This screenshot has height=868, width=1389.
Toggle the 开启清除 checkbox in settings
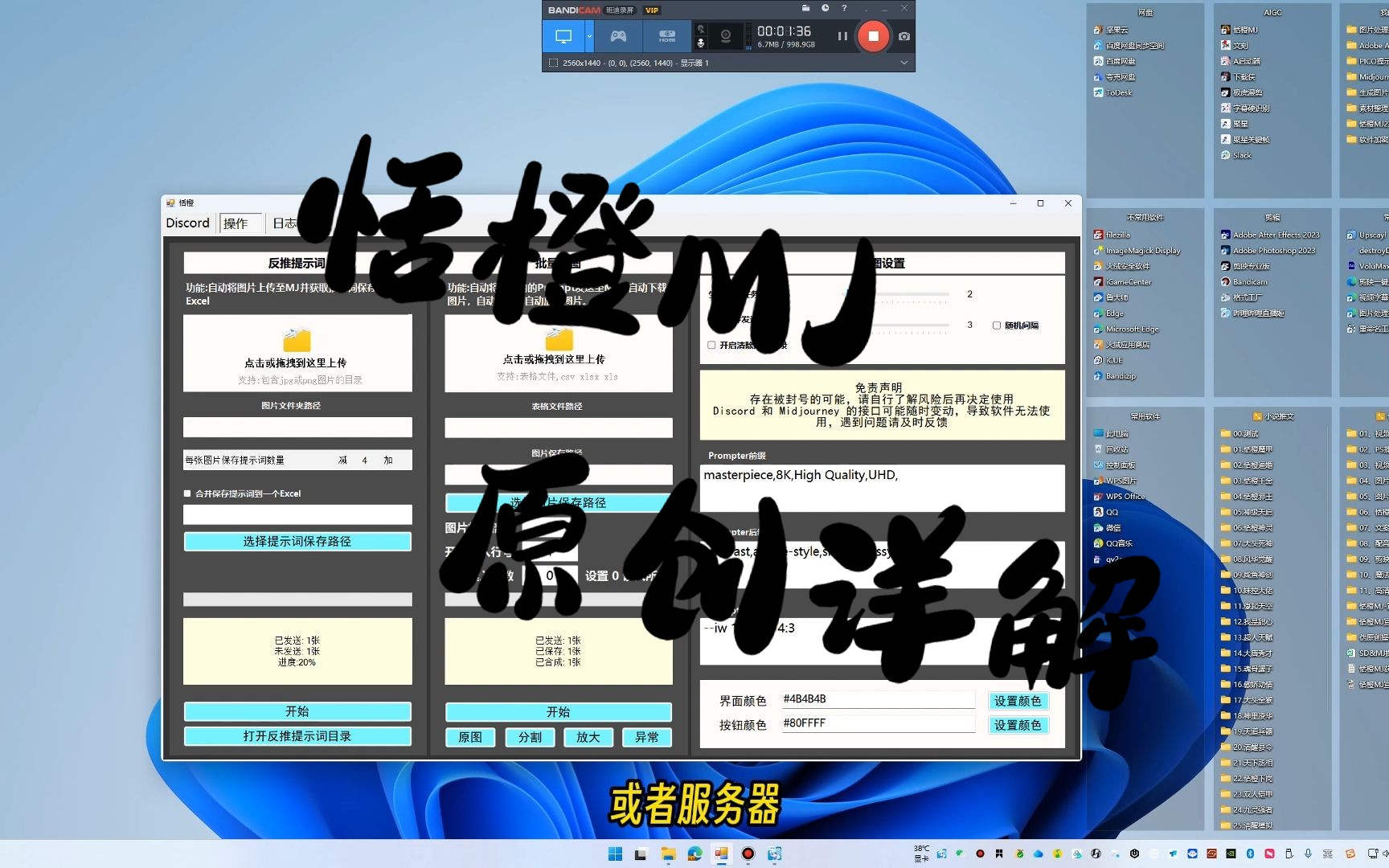click(711, 345)
